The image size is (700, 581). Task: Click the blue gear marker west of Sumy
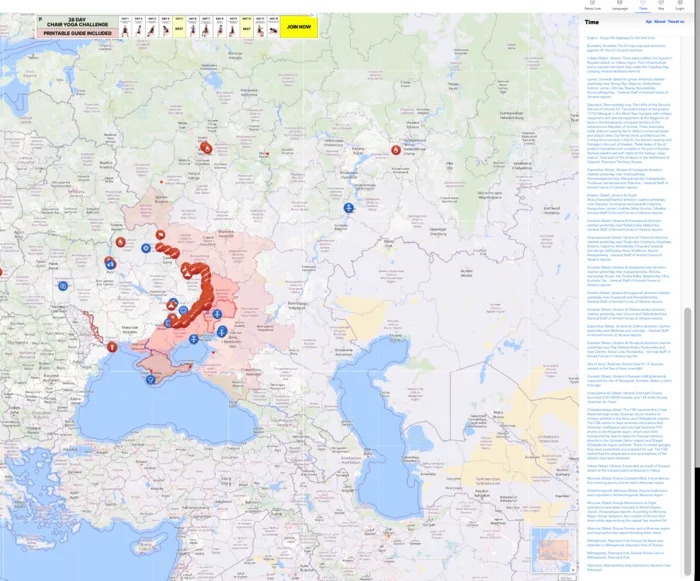coord(146,248)
